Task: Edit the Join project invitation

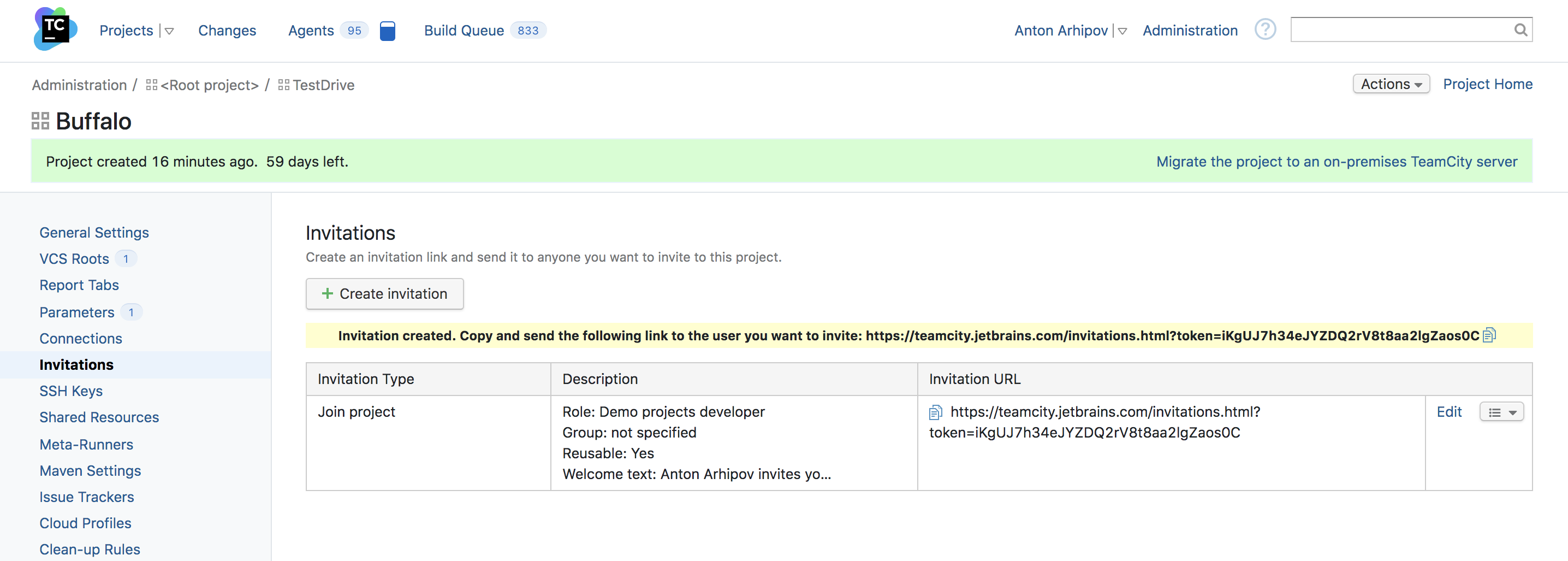Action: (1448, 412)
